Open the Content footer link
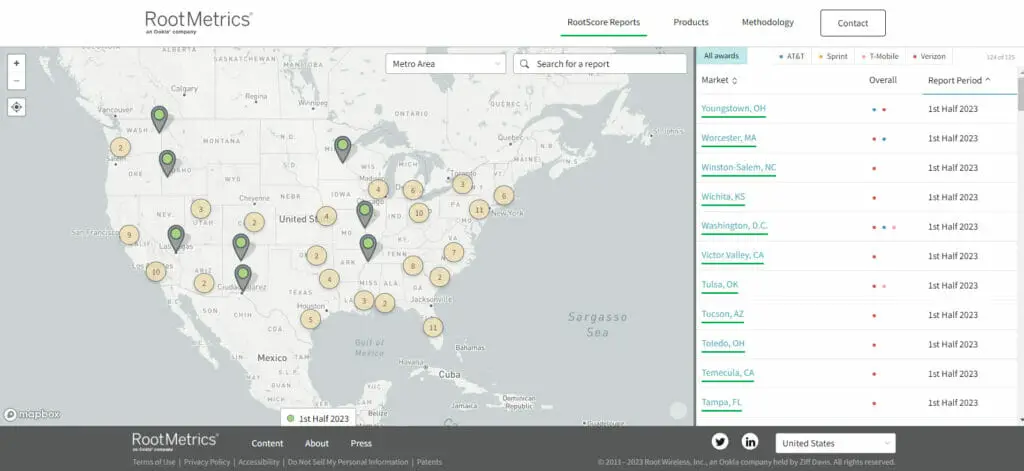Image resolution: width=1024 pixels, height=471 pixels. [x=267, y=443]
